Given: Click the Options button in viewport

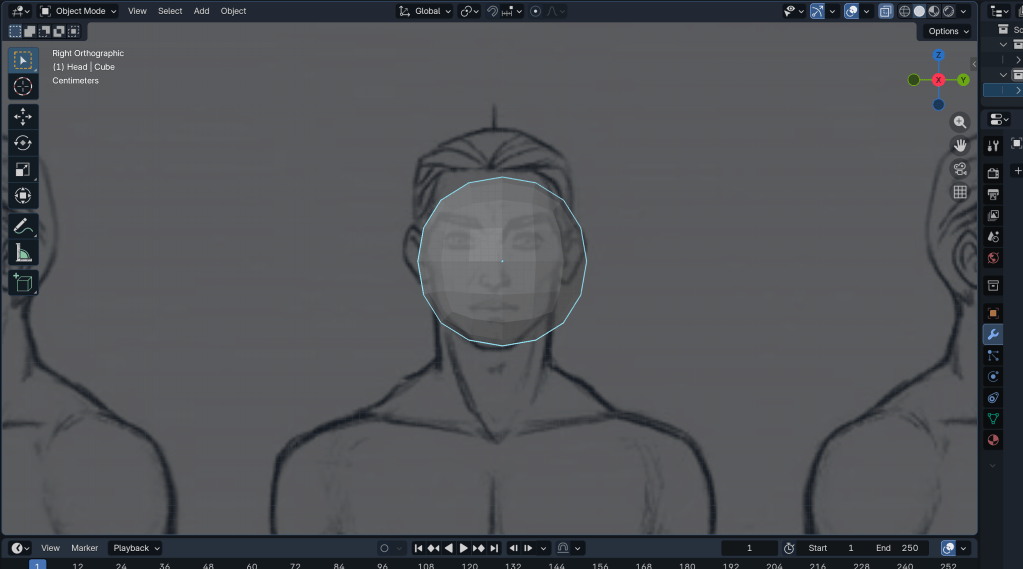Looking at the screenshot, I should [947, 31].
